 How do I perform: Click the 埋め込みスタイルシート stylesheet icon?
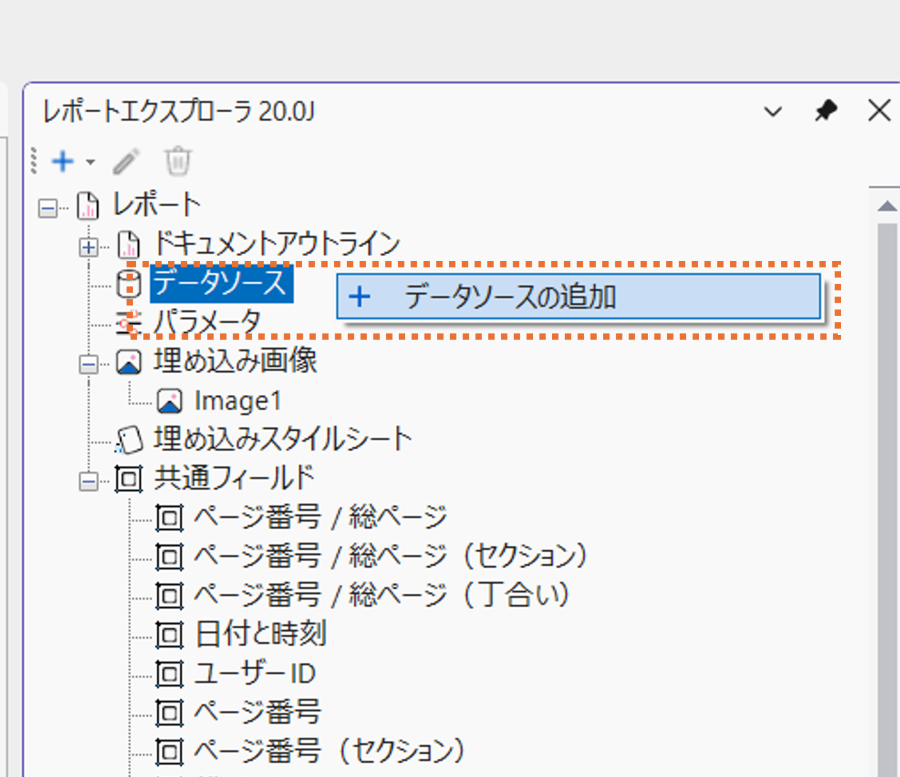point(131,438)
